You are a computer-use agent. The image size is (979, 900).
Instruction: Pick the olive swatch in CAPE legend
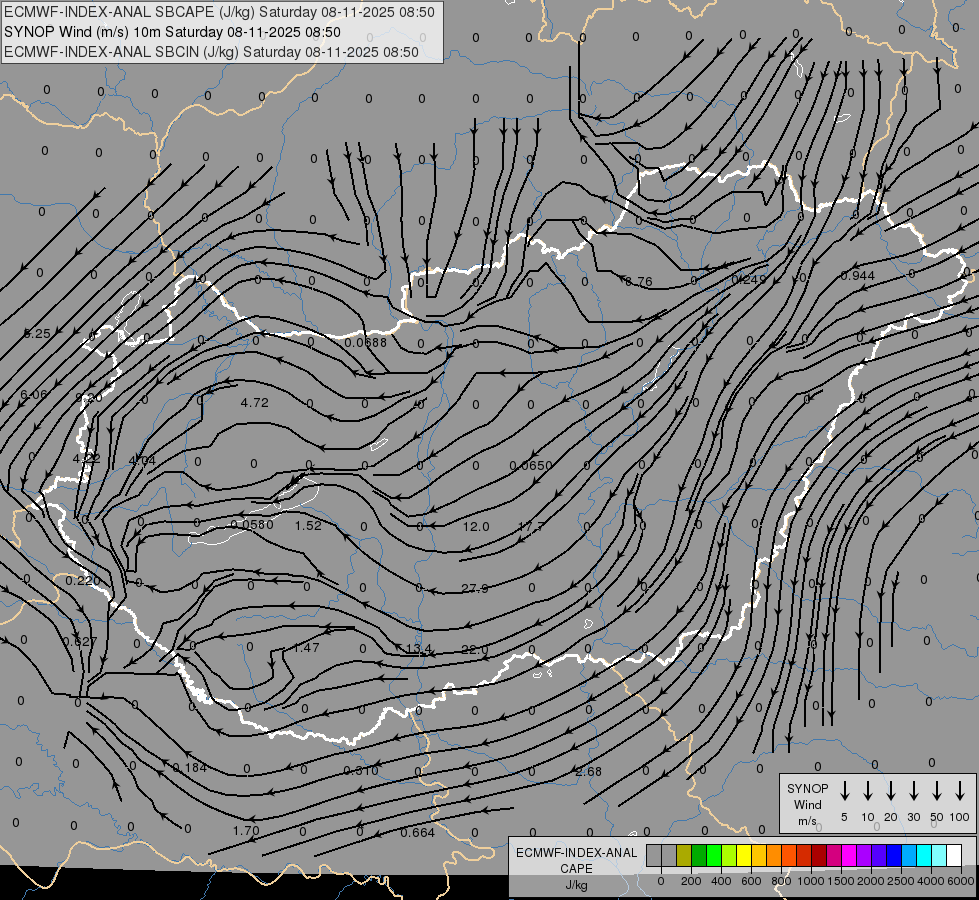coord(684,856)
